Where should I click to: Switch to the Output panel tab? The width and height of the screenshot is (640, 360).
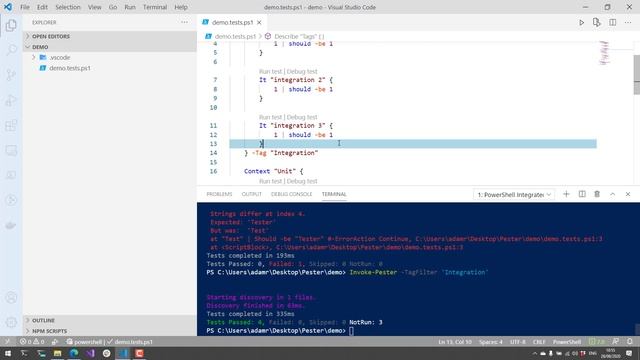pyautogui.click(x=251, y=194)
